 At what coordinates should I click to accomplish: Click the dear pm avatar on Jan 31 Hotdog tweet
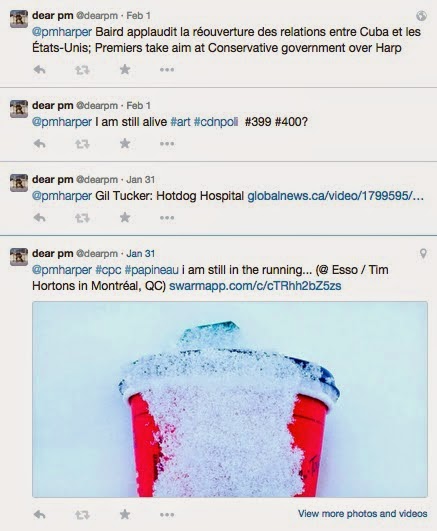pyautogui.click(x=19, y=183)
